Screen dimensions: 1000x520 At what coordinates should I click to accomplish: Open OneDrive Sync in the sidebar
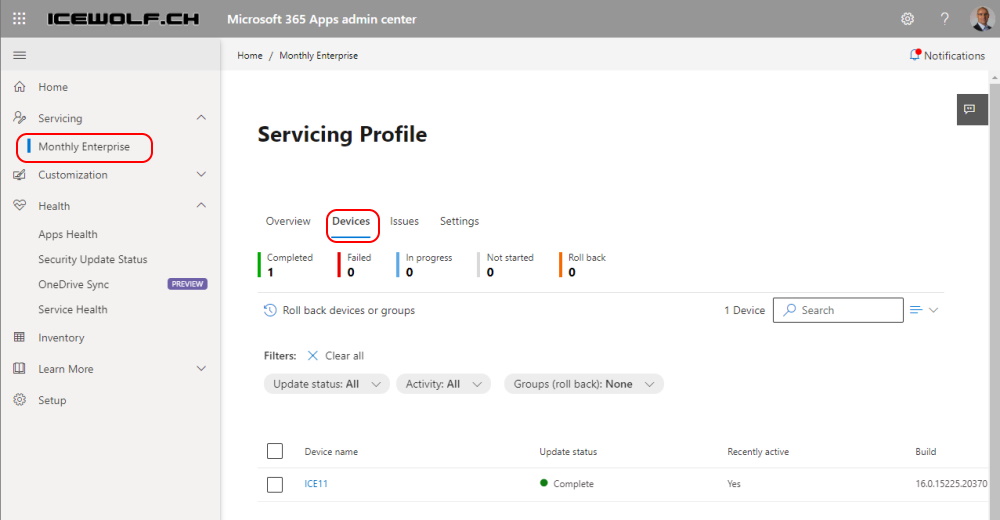coord(73,284)
